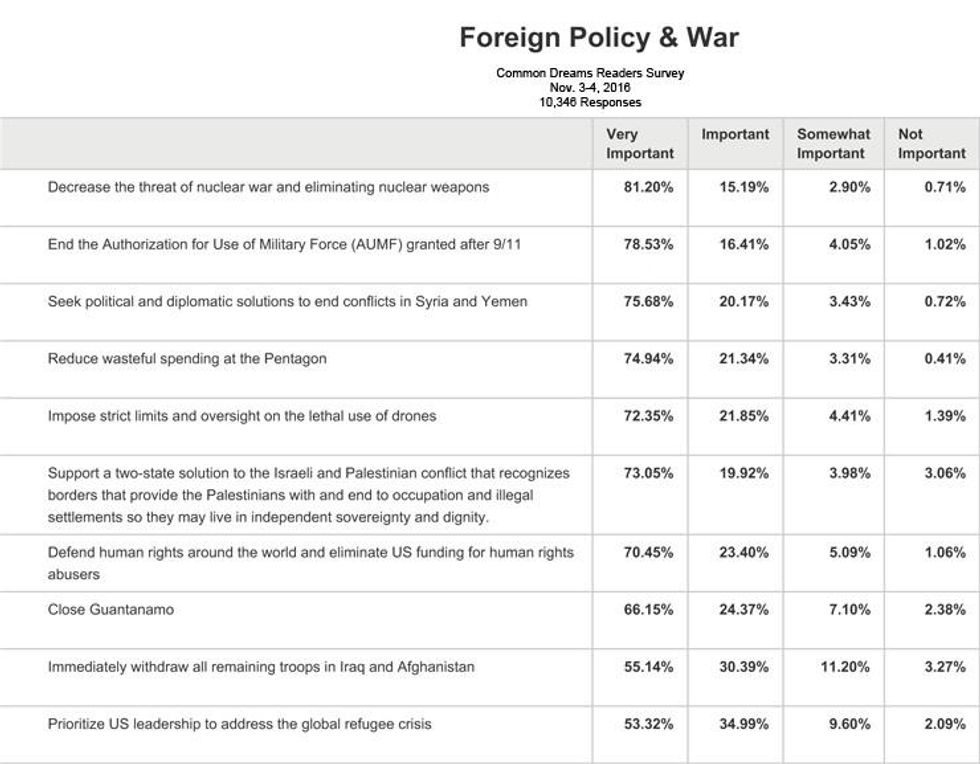Image resolution: width=980 pixels, height=764 pixels.
Task: Click the "Defend human rights" row text
Action: [x=310, y=563]
